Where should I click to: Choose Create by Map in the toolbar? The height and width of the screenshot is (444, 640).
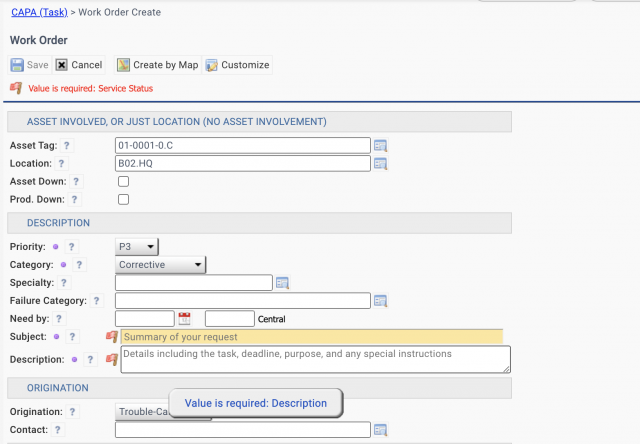pos(158,65)
